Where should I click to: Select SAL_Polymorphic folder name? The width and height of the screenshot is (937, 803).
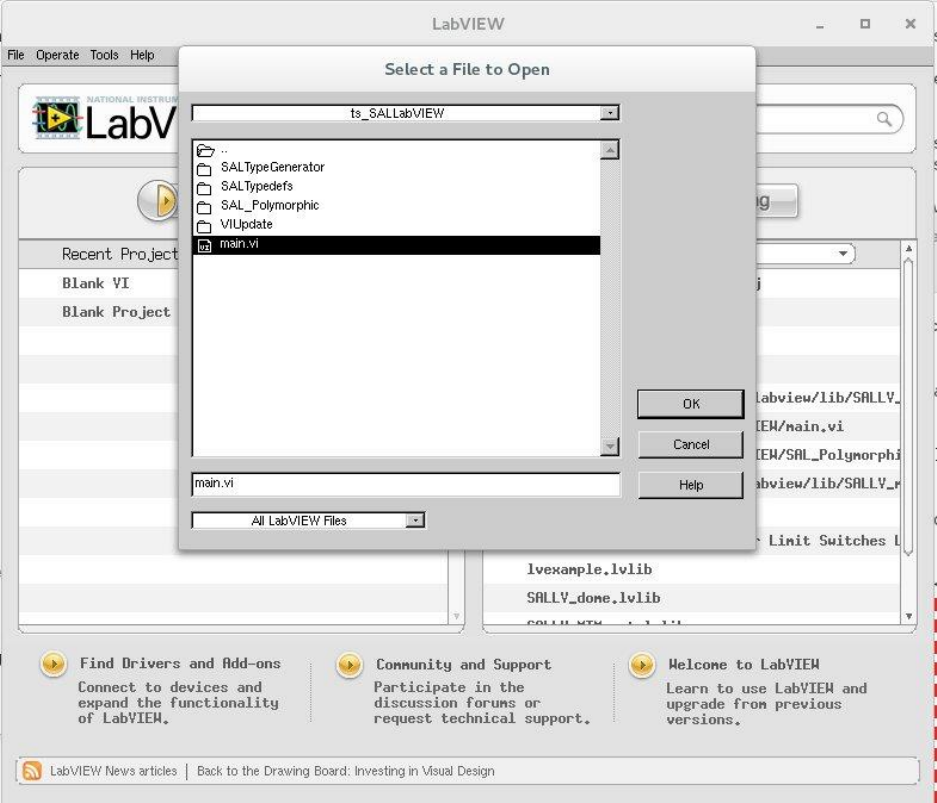pos(270,206)
